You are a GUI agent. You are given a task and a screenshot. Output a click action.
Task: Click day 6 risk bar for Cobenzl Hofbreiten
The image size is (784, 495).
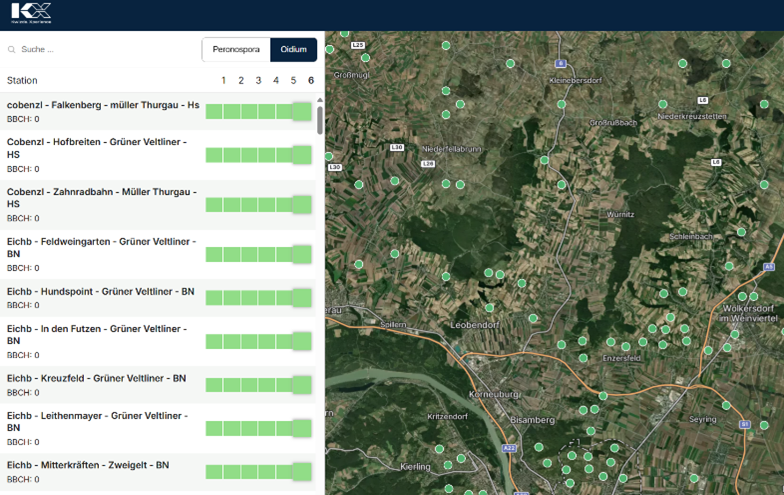tap(302, 155)
